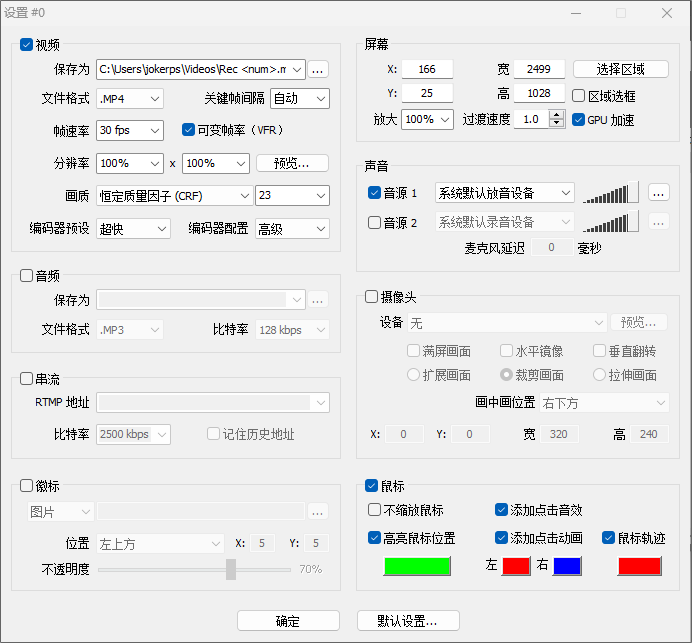Screen dimensions: 692x643
Task: Pick the red left-click color swatch
Action: click(516, 565)
